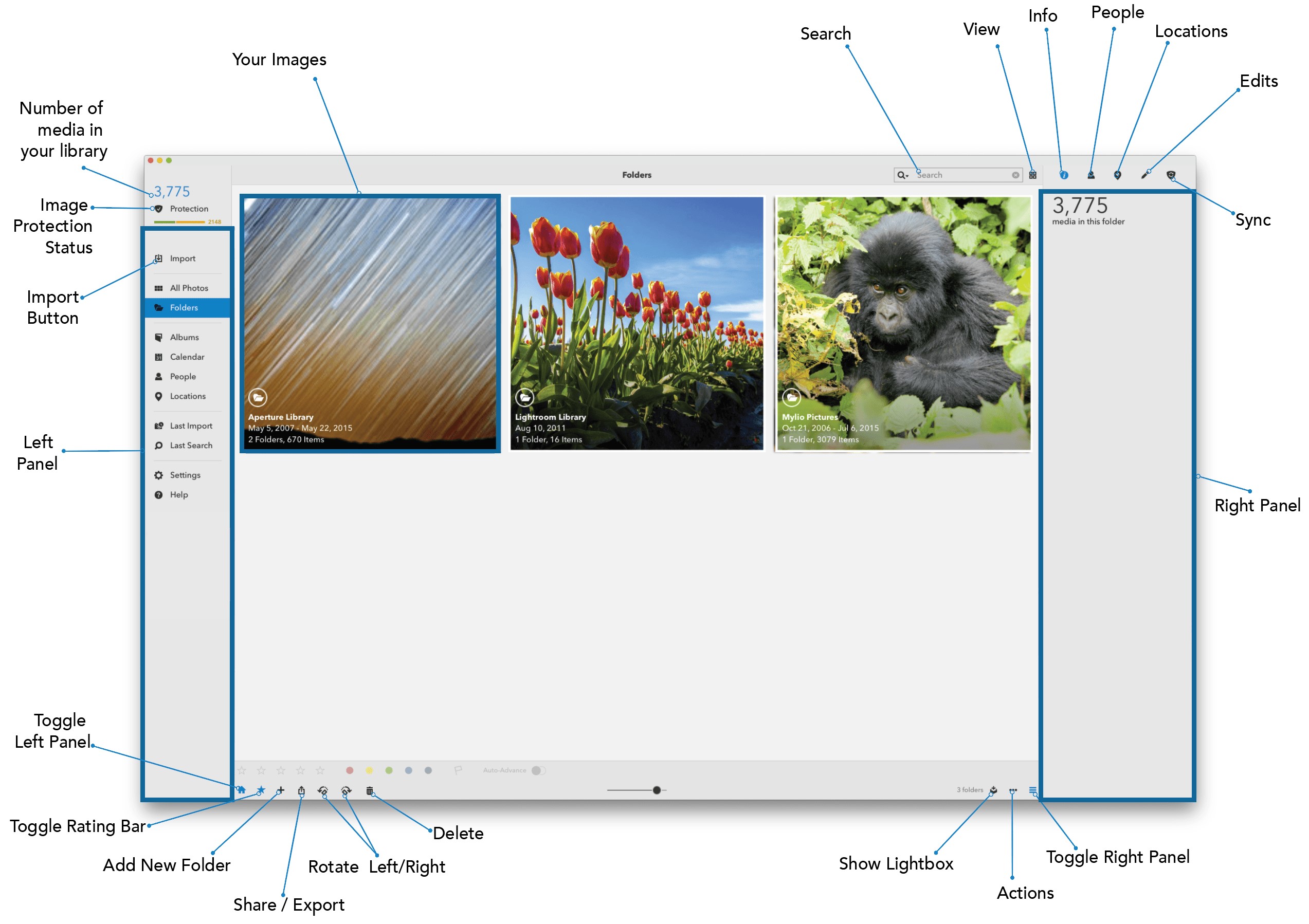
Task: Open the Actions ellipsis menu
Action: pyautogui.click(x=1013, y=790)
